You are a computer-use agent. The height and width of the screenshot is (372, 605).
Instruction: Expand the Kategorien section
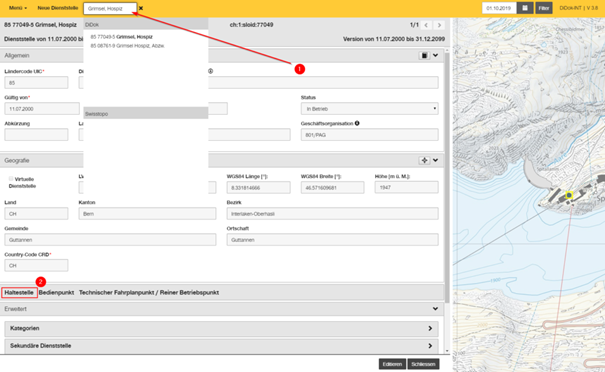221,328
